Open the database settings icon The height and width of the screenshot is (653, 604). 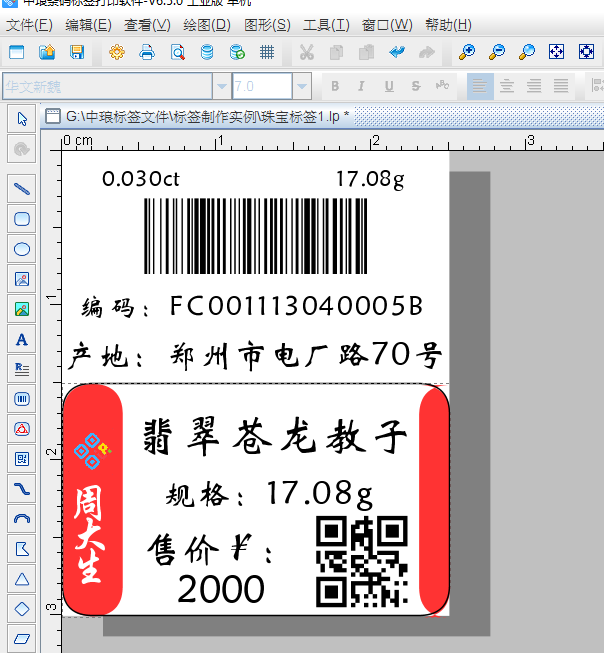tap(207, 52)
